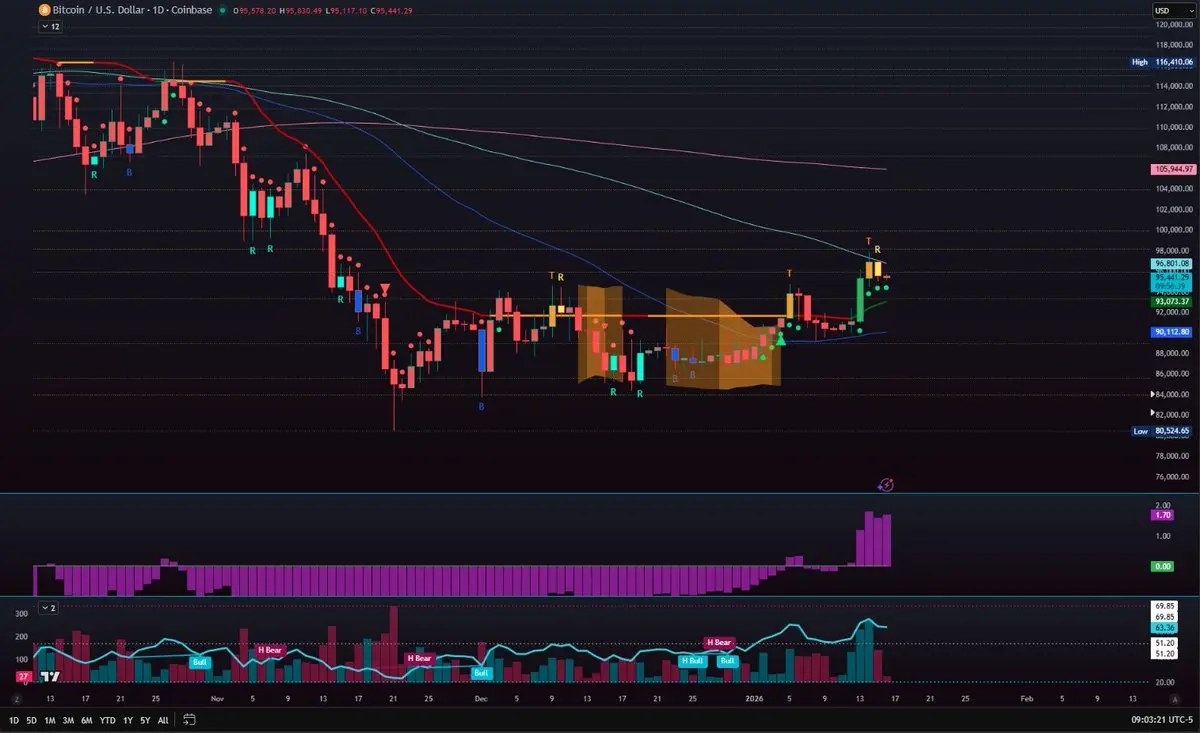1200x733 pixels.
Task: Click the Low 80,524.65 price label
Action: pyautogui.click(x=1160, y=431)
